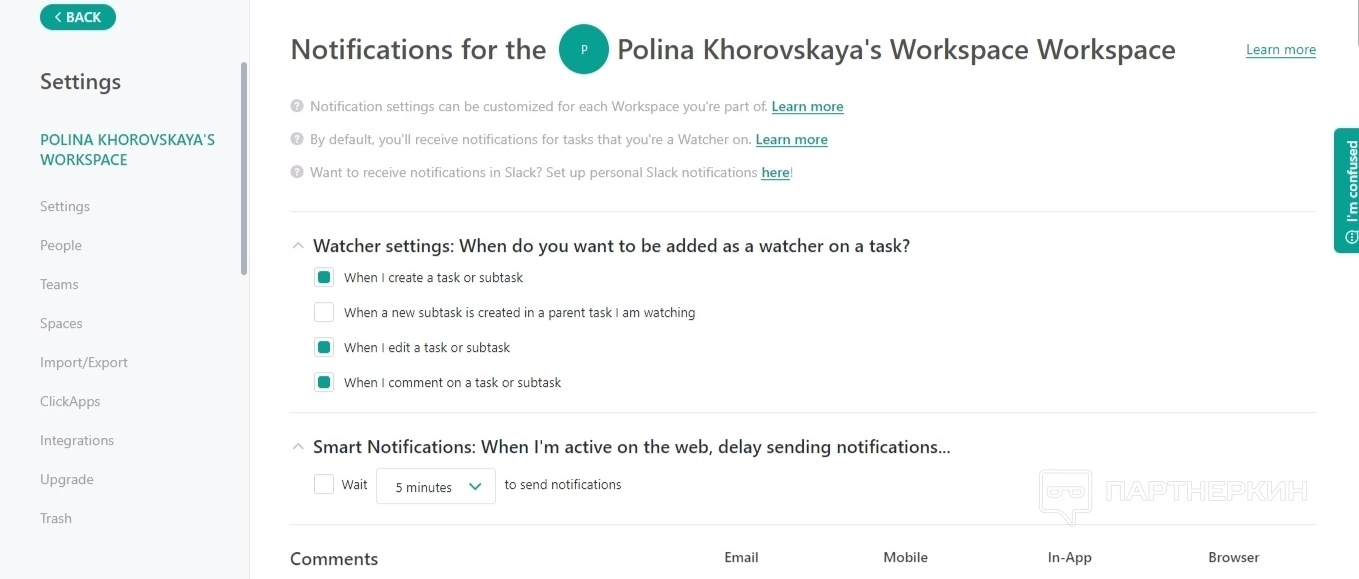Enable the Wait smart notifications checkbox
The height and width of the screenshot is (579, 1359).
[x=324, y=484]
